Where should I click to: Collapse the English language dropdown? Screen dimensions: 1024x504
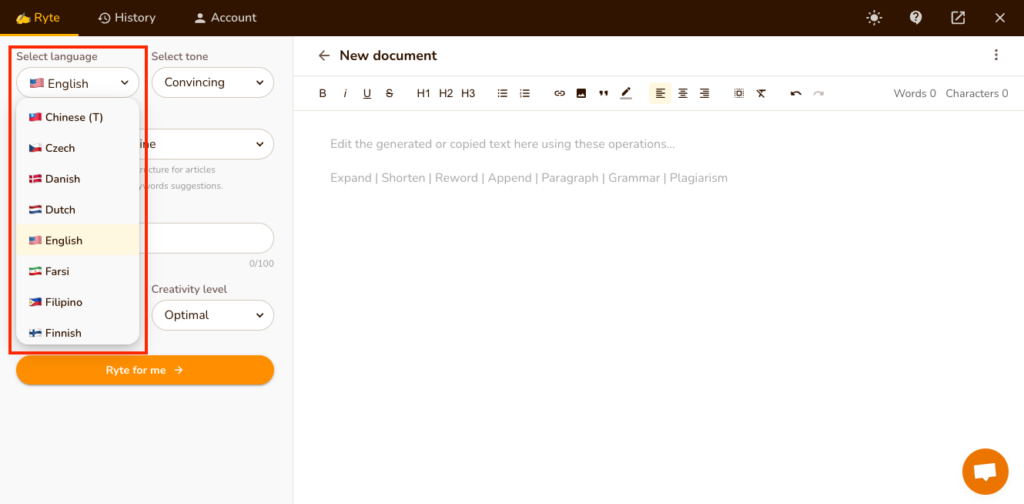point(78,83)
